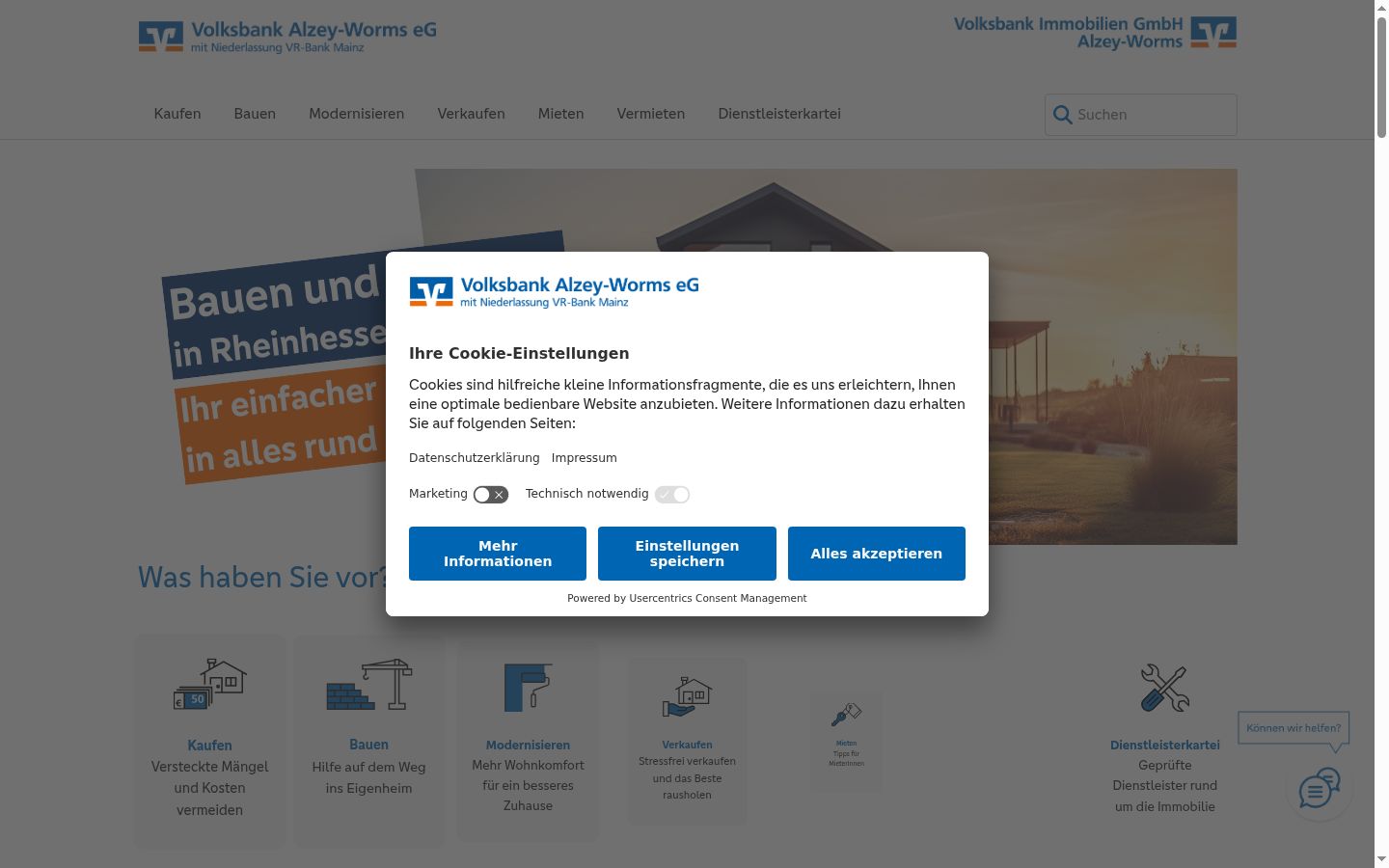The image size is (1389, 868).
Task: Click 'Versteckte Mängel und Kosten vermeiden' text
Action: point(210,788)
